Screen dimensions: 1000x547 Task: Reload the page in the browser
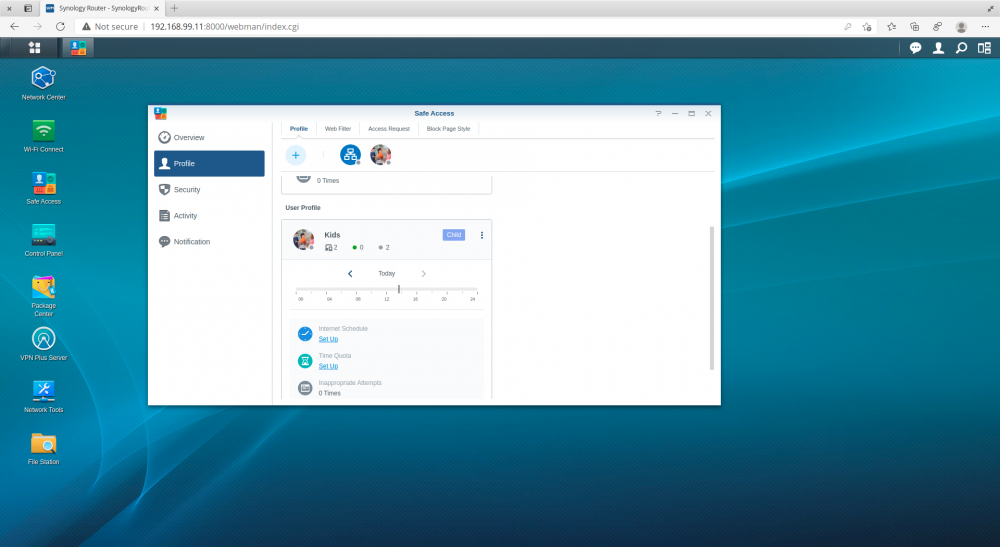(x=60, y=27)
